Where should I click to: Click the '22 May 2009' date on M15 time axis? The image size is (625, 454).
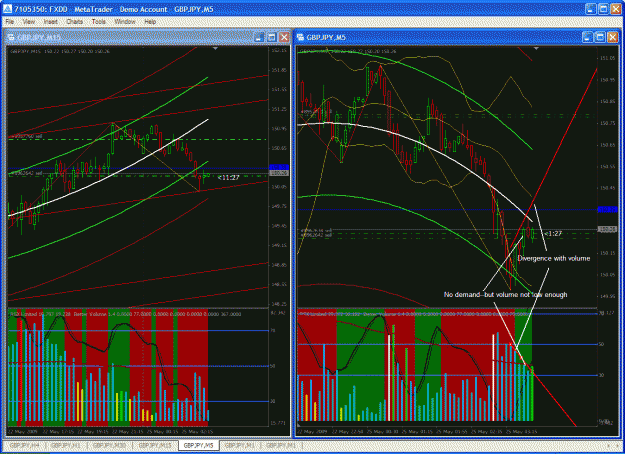[x=22, y=432]
